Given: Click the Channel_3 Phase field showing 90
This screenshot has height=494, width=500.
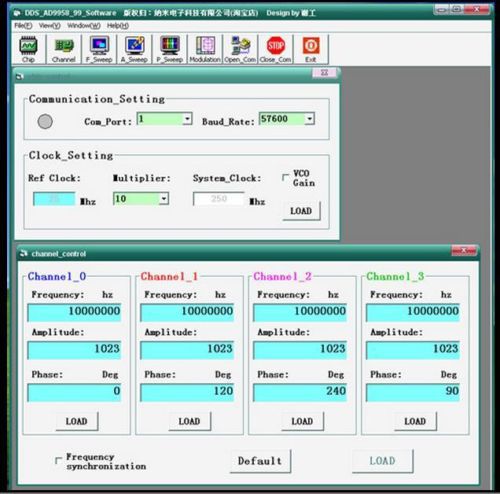Looking at the screenshot, I should pyautogui.click(x=413, y=392).
